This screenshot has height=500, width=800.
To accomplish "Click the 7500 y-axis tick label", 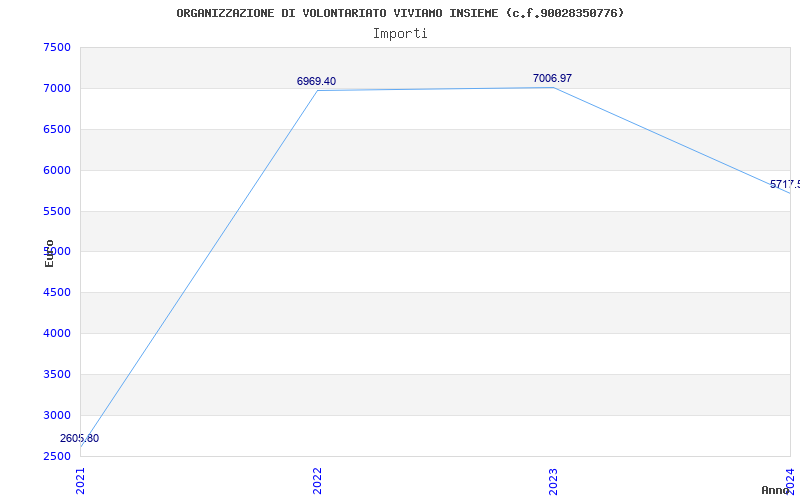I will click(x=57, y=47).
